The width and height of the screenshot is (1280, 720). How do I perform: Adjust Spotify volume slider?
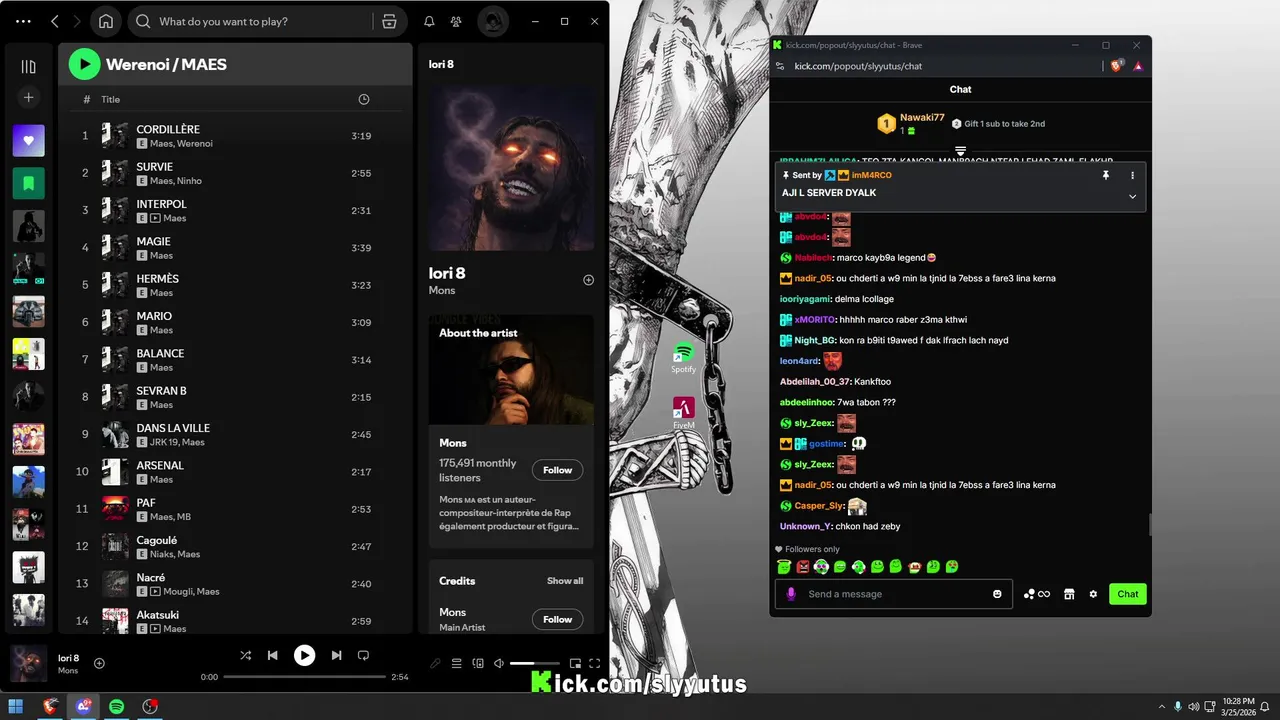[535, 663]
